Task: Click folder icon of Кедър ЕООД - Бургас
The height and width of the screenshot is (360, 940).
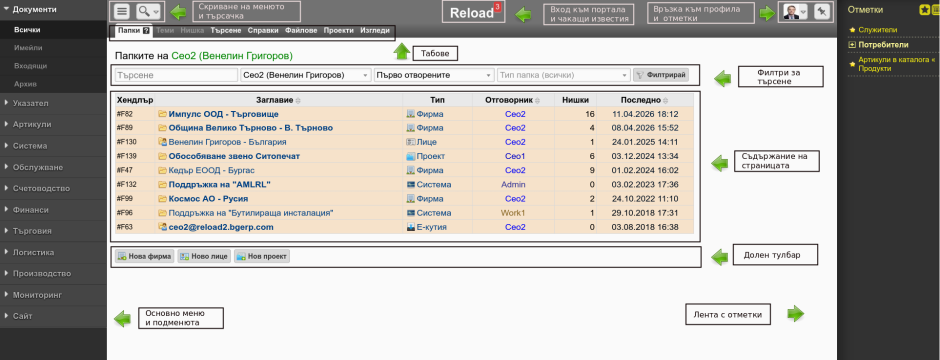Action: pos(162,170)
